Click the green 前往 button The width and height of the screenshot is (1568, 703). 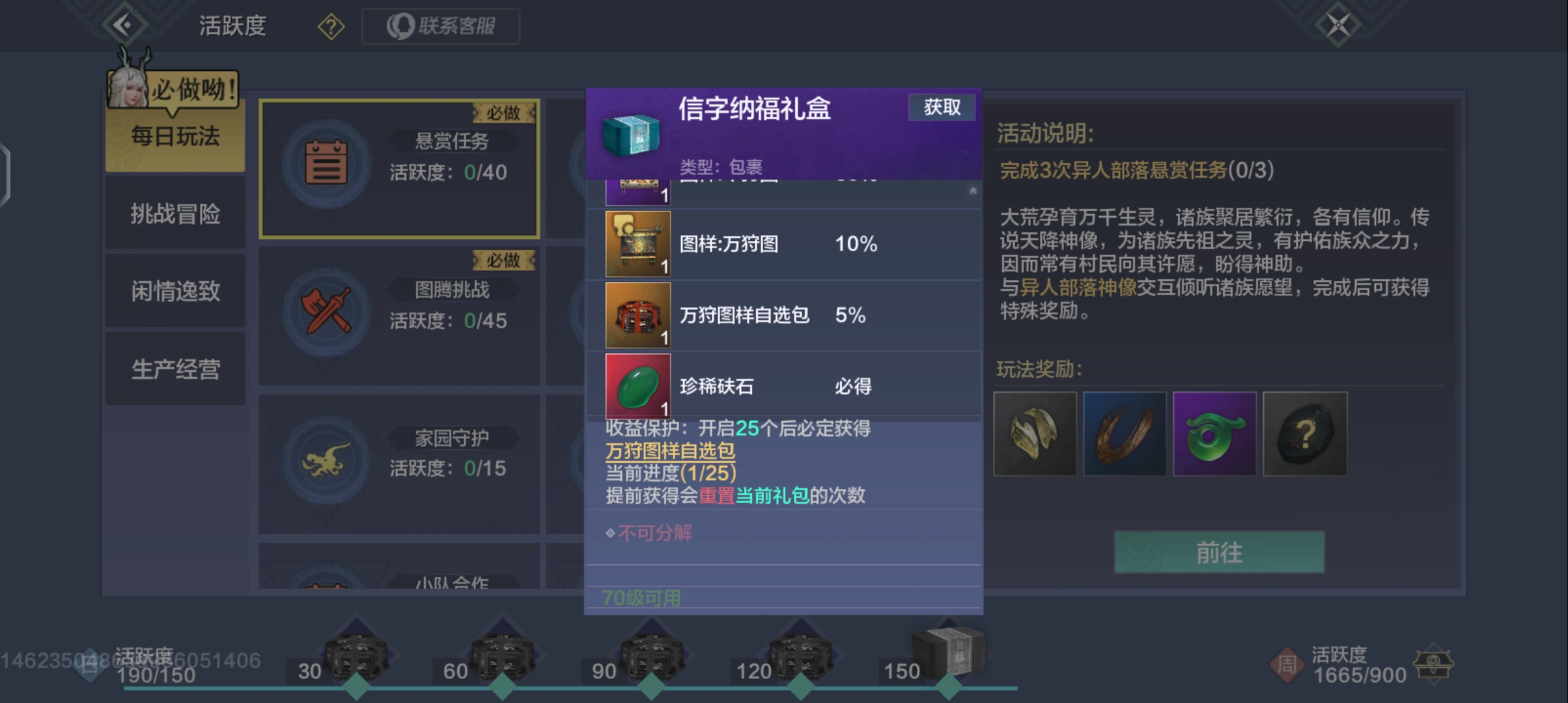pyautogui.click(x=1219, y=553)
